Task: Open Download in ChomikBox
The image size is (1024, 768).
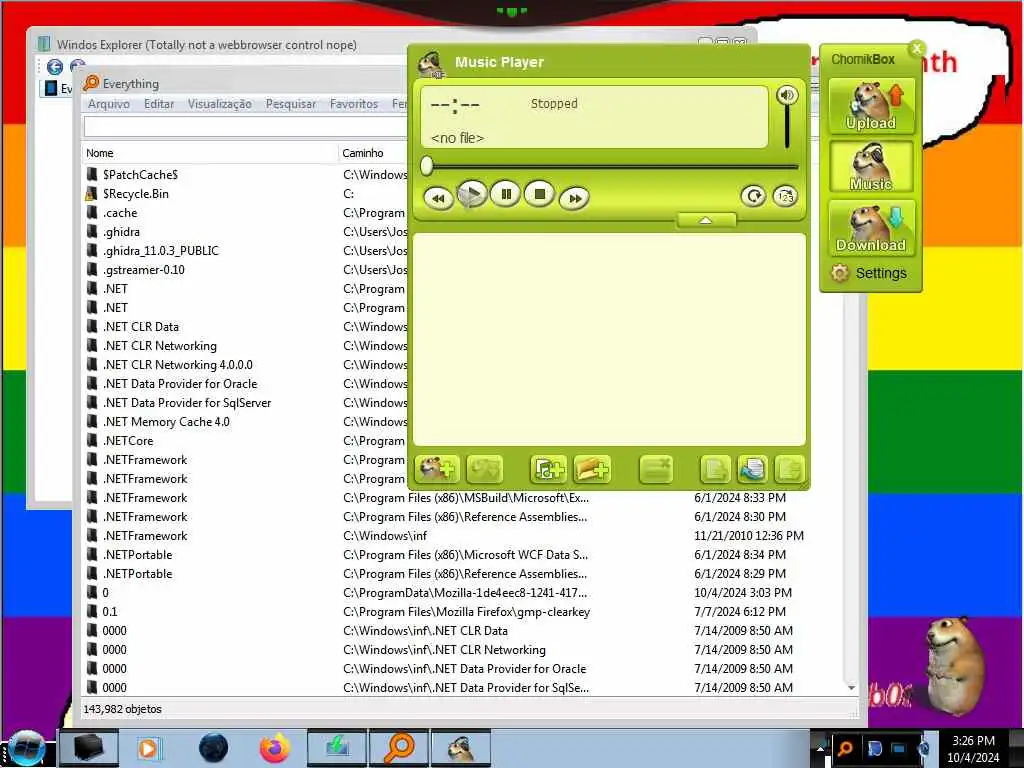Action: pyautogui.click(x=871, y=227)
